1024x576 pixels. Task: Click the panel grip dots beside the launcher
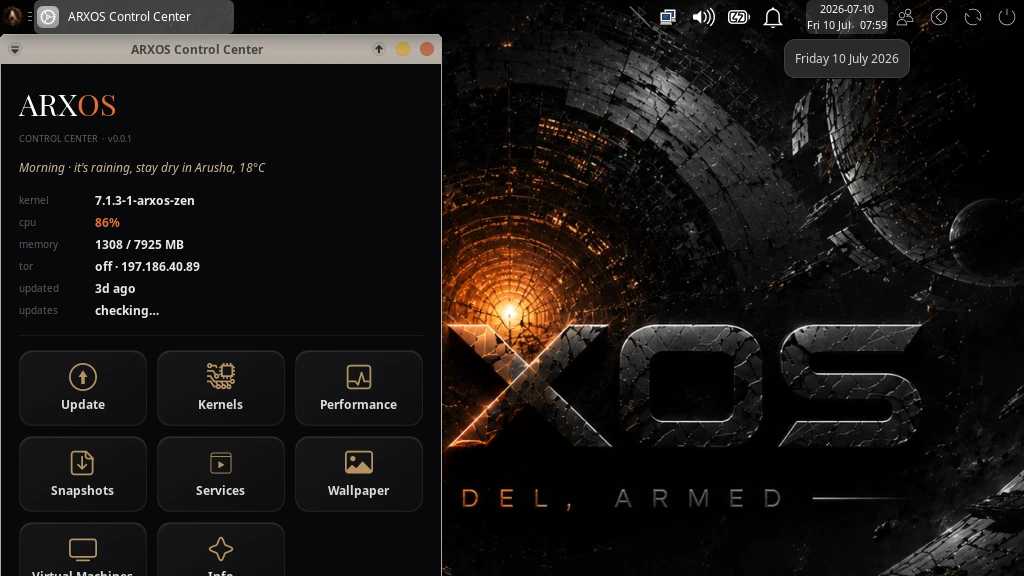pos(29,16)
